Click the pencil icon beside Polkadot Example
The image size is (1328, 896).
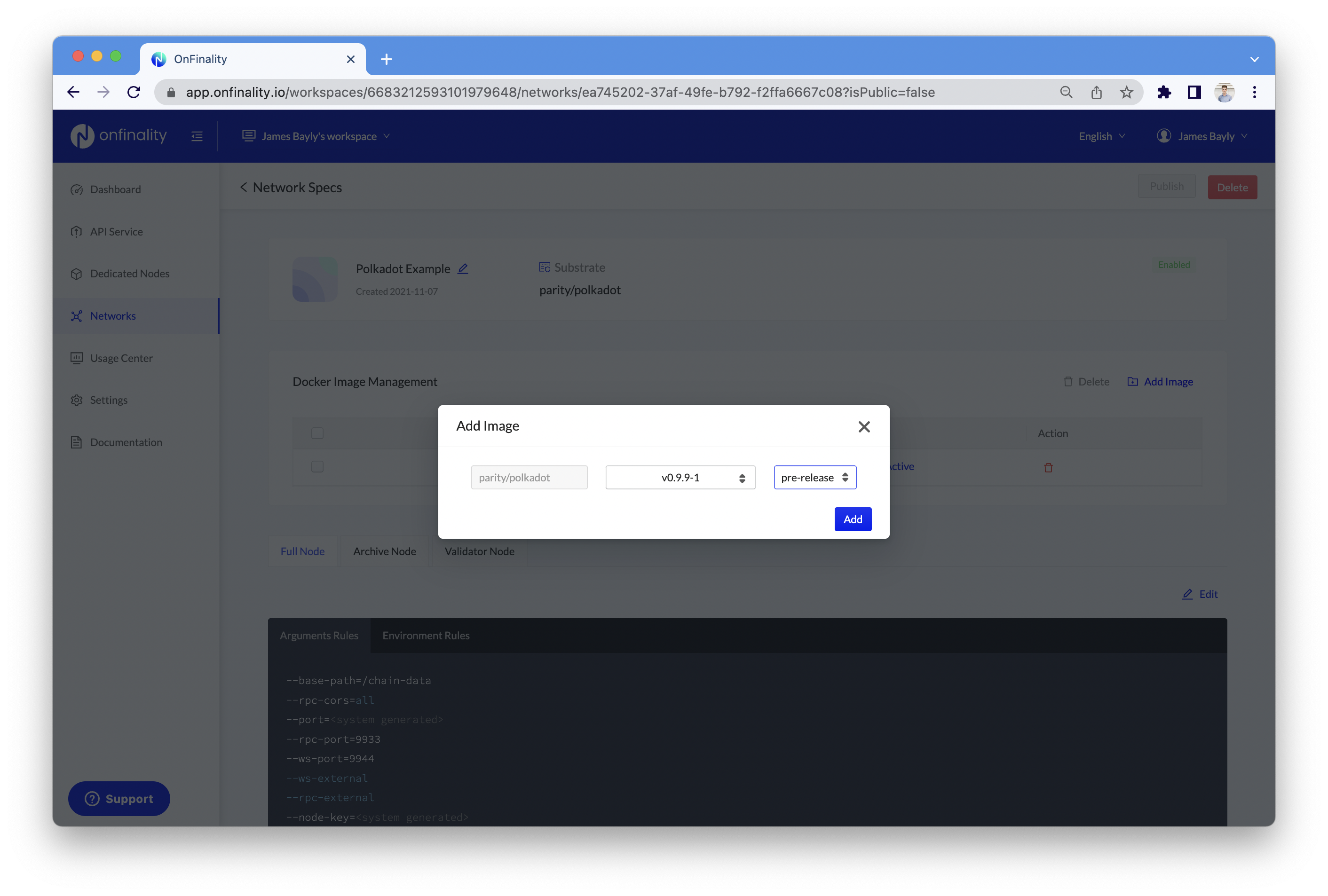coord(463,268)
